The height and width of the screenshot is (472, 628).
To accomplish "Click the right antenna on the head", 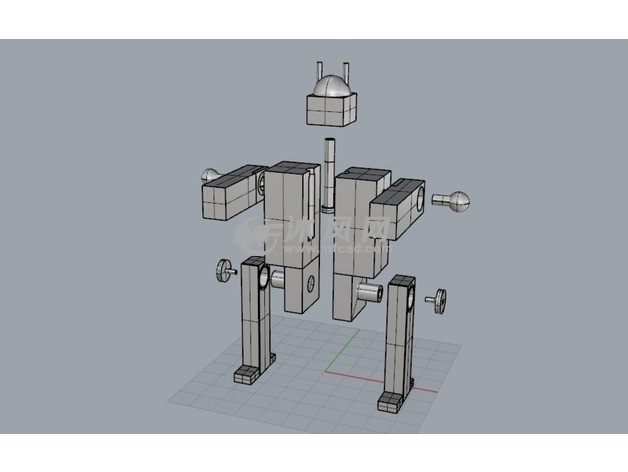I will [346, 71].
